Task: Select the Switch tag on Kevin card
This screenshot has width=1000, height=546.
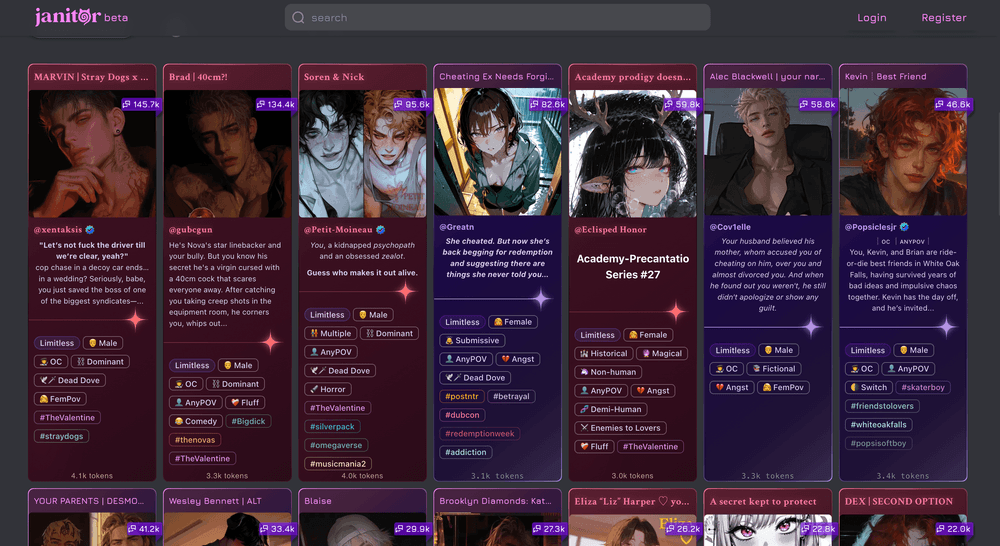Action: coord(868,387)
